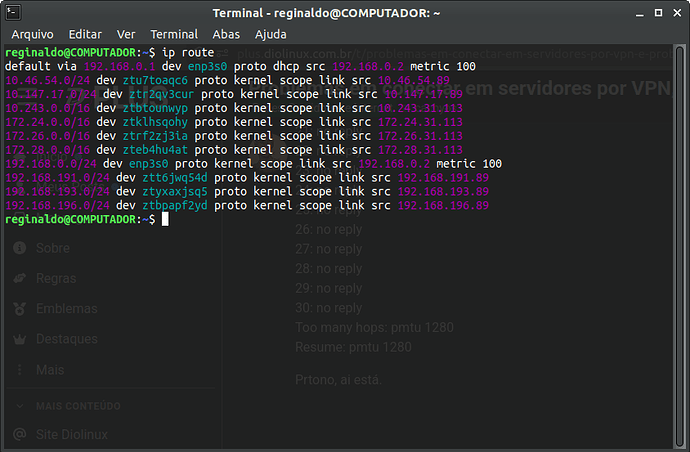Click interface name ztrf2zj3ia
The height and width of the screenshot is (452, 690).
point(155,136)
